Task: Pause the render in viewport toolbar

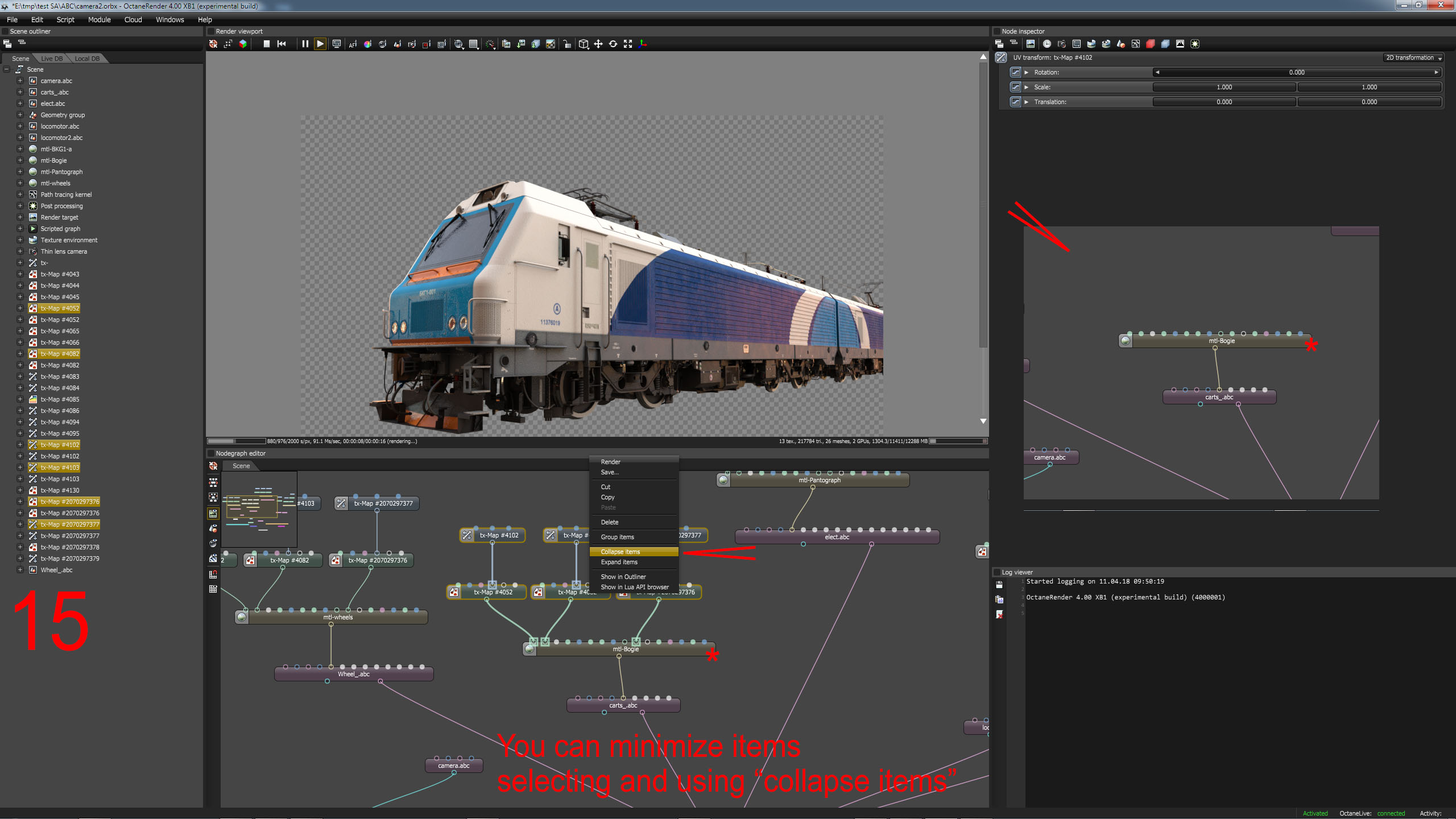Action: (x=305, y=44)
